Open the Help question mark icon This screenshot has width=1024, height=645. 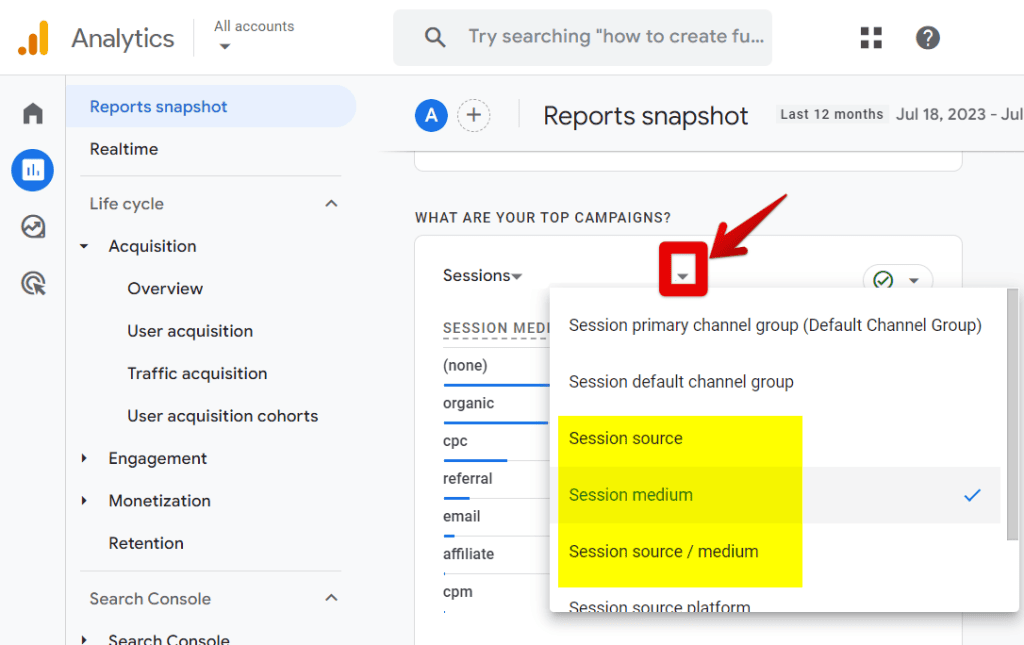click(927, 37)
